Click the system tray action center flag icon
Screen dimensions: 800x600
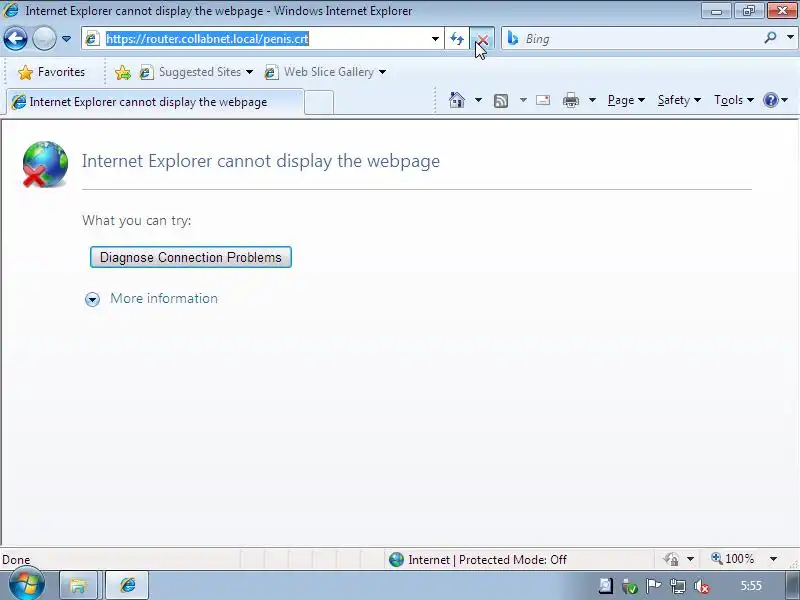tap(653, 586)
